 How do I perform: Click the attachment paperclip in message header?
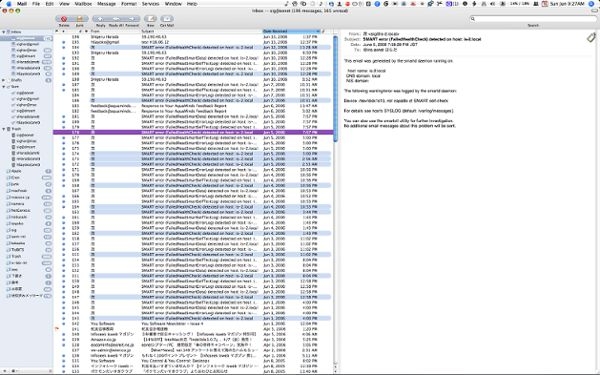click(x=591, y=37)
